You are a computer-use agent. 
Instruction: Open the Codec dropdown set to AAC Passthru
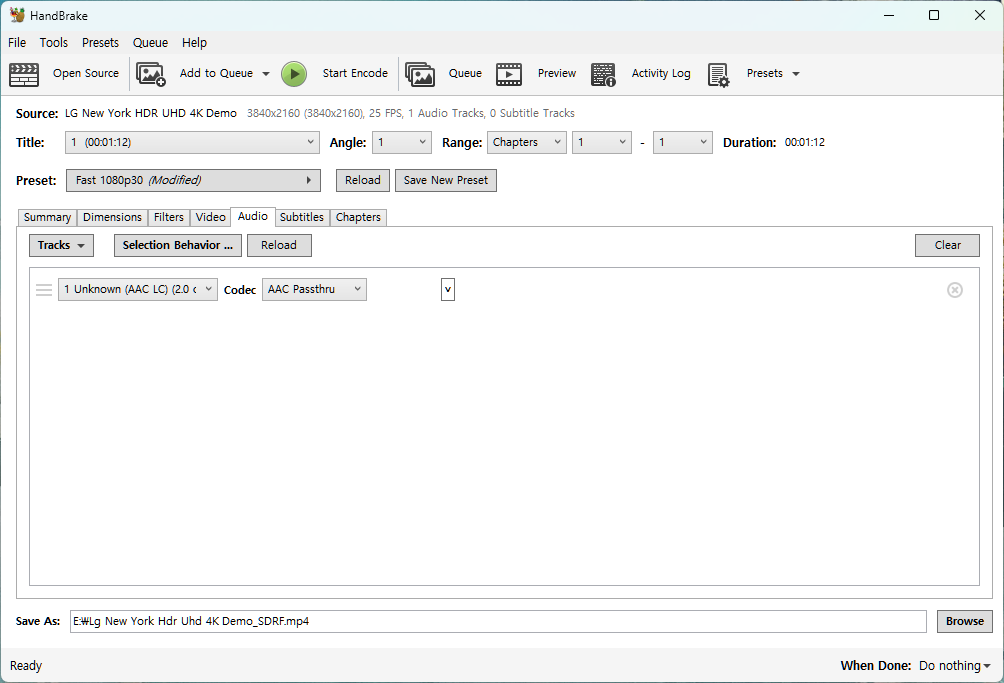(x=314, y=289)
